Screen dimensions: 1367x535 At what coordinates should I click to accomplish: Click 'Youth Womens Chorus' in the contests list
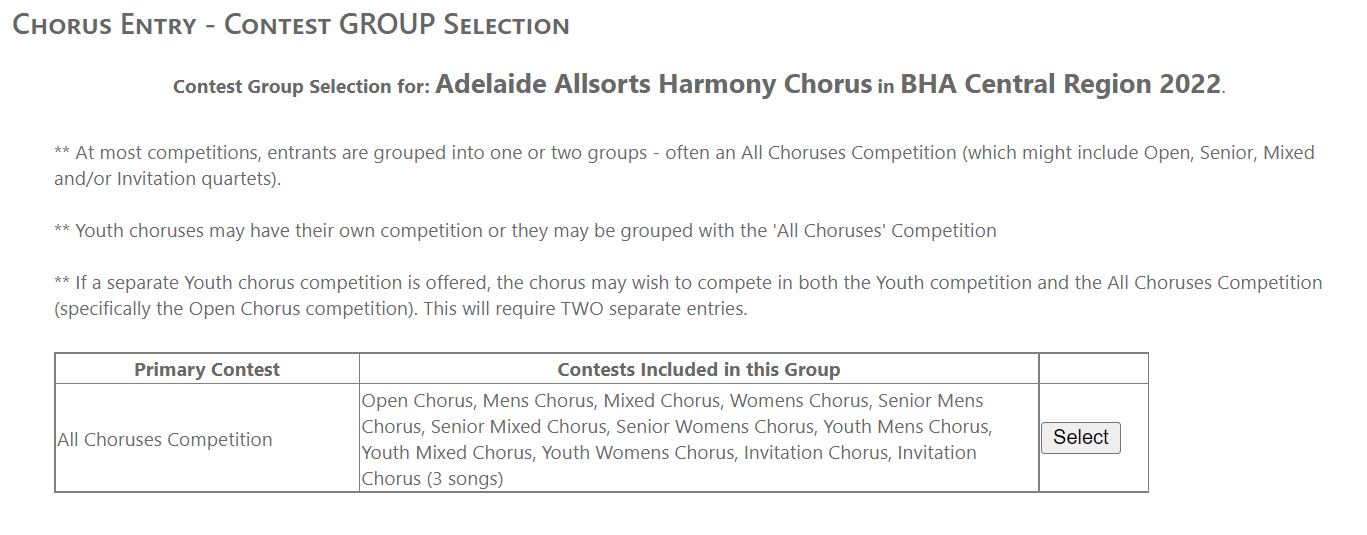tap(637, 453)
